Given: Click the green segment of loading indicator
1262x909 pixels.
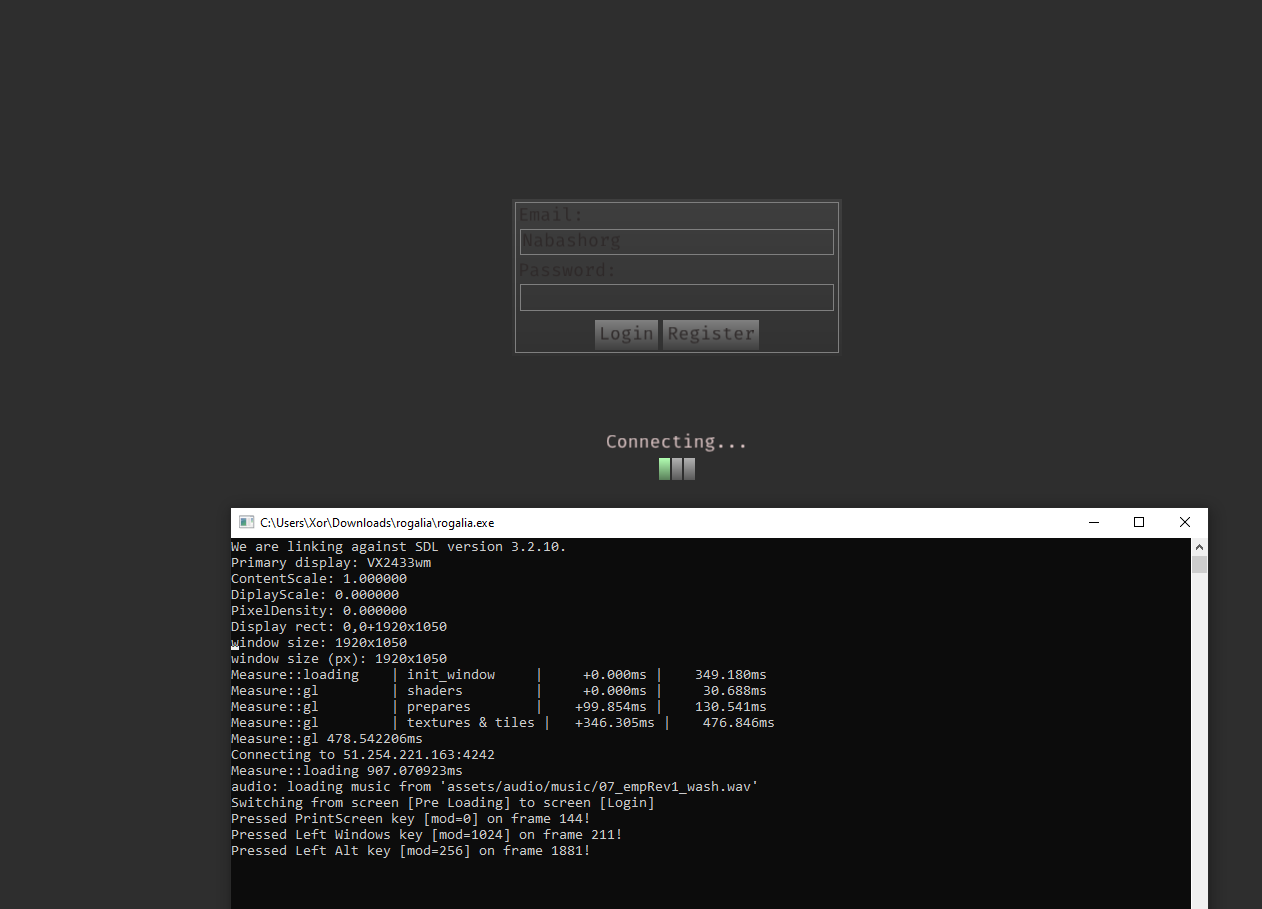Looking at the screenshot, I should click(x=664, y=469).
